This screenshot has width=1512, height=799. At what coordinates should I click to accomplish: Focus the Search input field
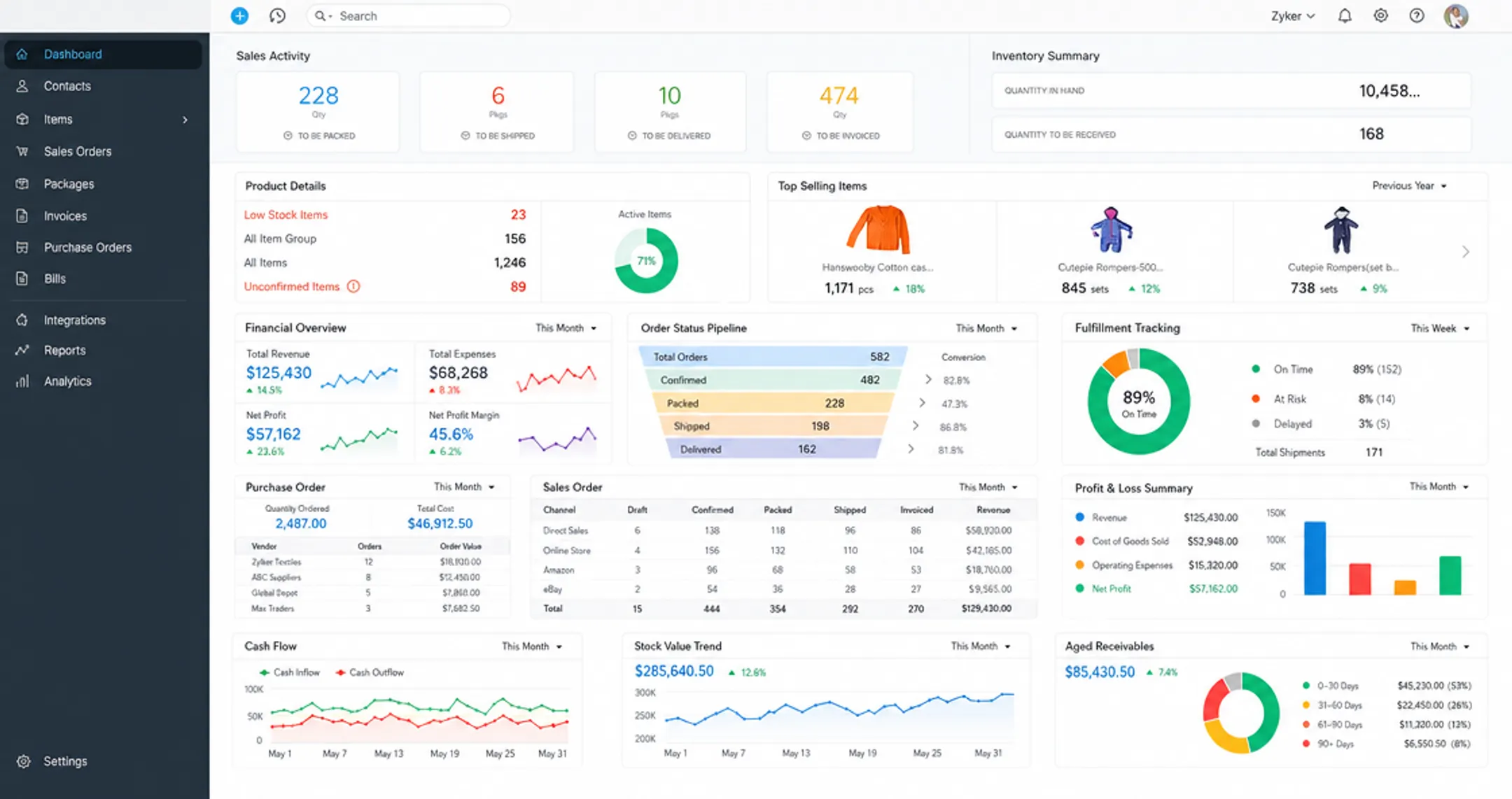[408, 15]
